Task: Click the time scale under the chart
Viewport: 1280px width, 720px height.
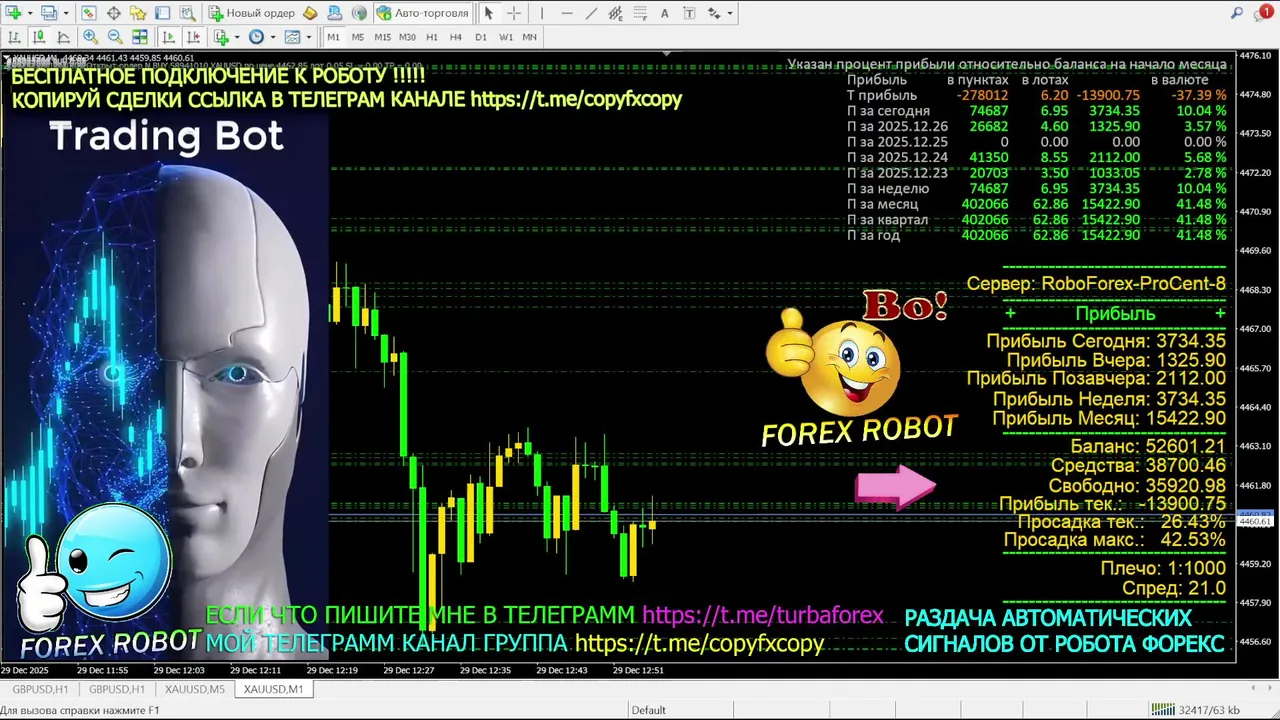Action: 618,670
